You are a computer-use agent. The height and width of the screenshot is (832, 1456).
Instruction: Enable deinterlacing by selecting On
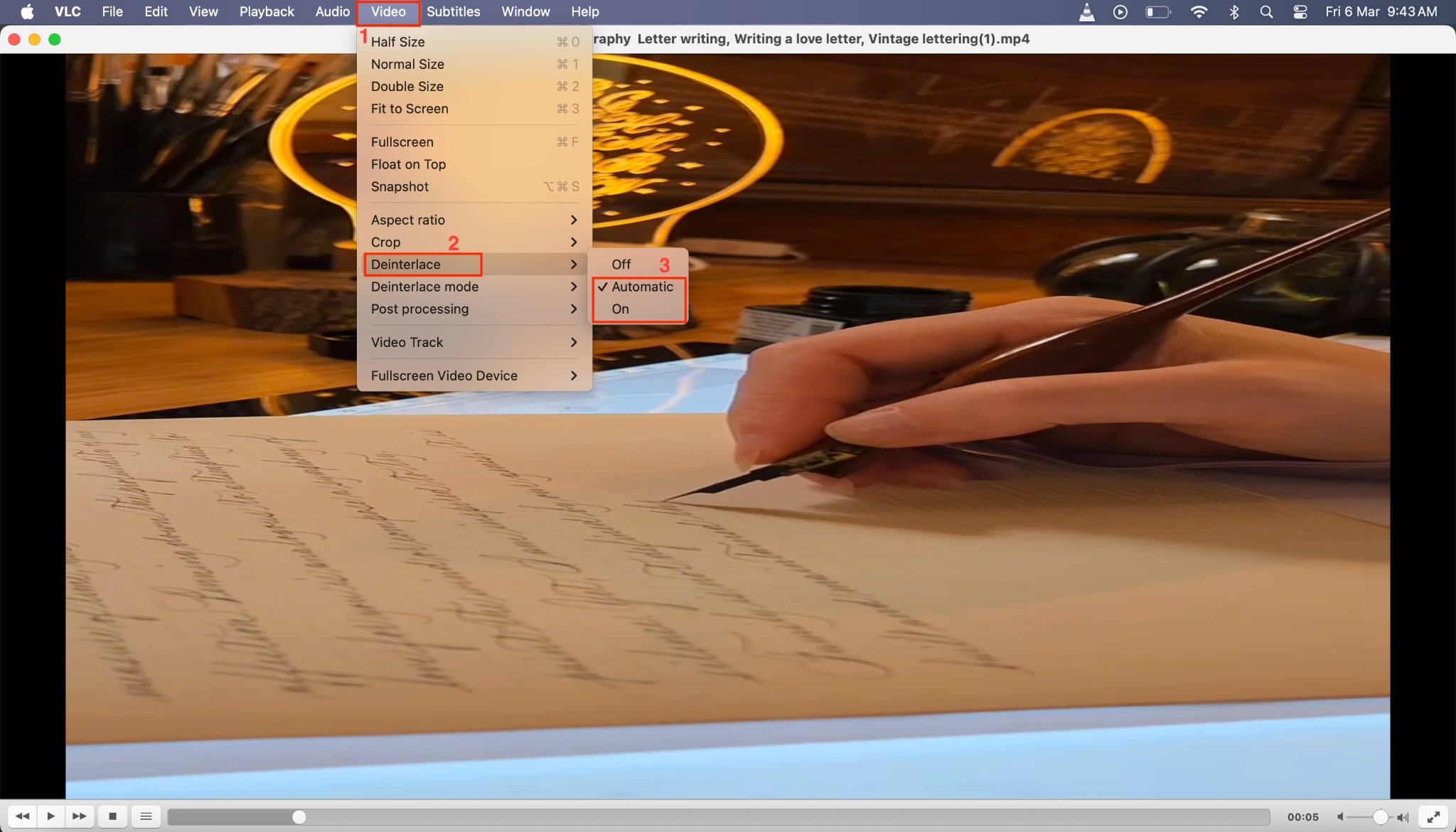619,309
